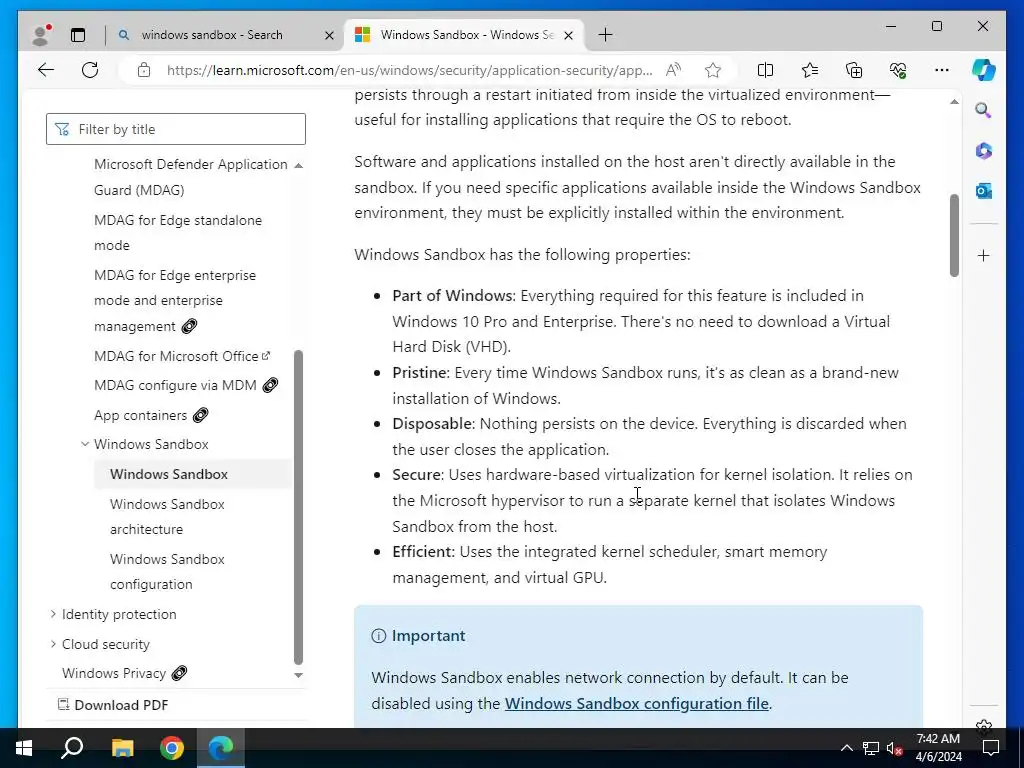Close the Windows Sandbox docs tab
This screenshot has width=1024, height=768.
point(568,35)
